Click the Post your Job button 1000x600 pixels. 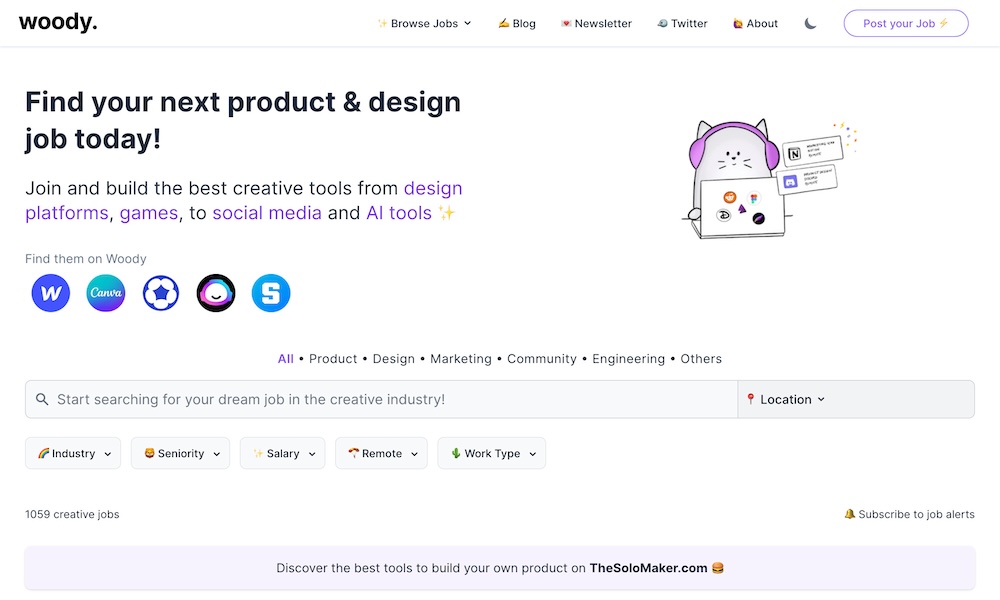[x=906, y=23]
